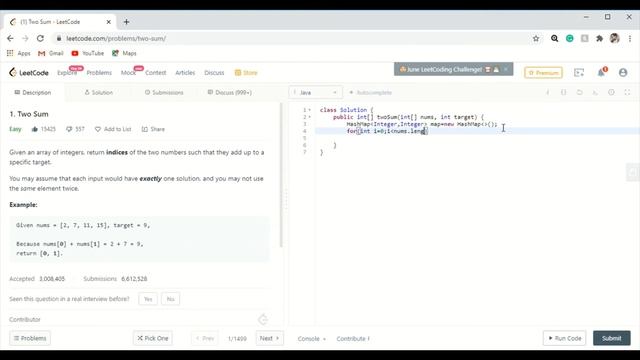Screen dimensions: 640x360
Task: Open the green Grammarly extension icon
Action: (x=570, y=38)
